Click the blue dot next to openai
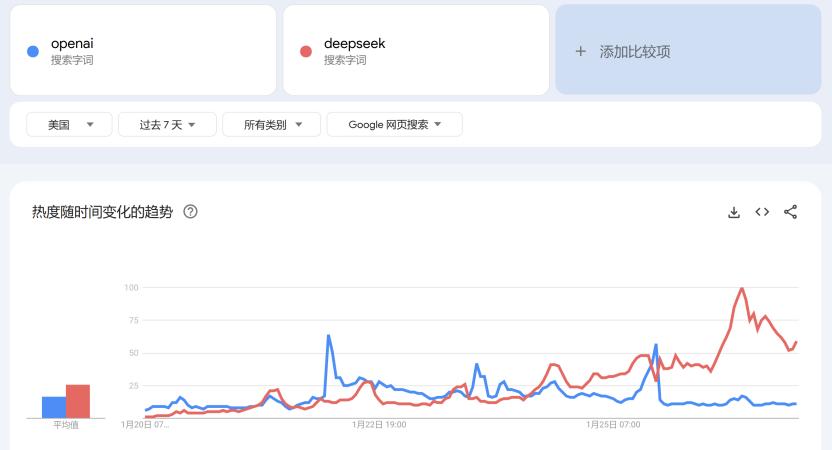 [x=33, y=51]
